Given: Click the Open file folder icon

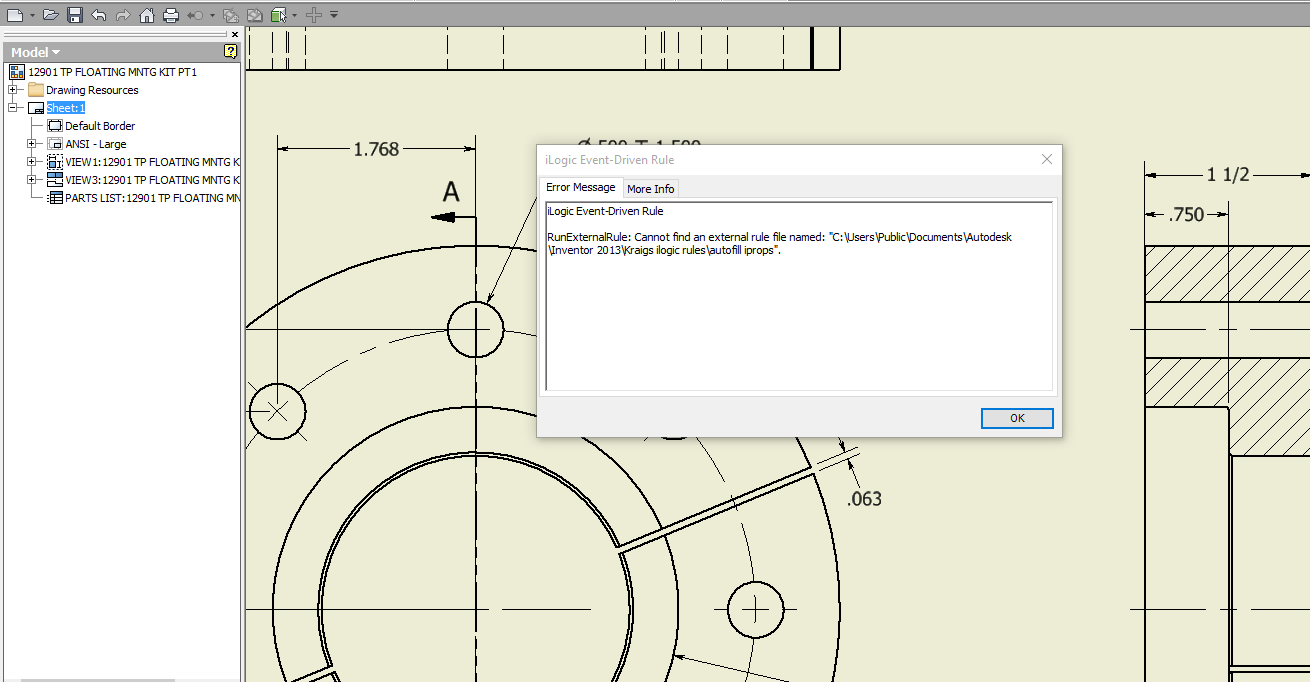Looking at the screenshot, I should [x=50, y=15].
